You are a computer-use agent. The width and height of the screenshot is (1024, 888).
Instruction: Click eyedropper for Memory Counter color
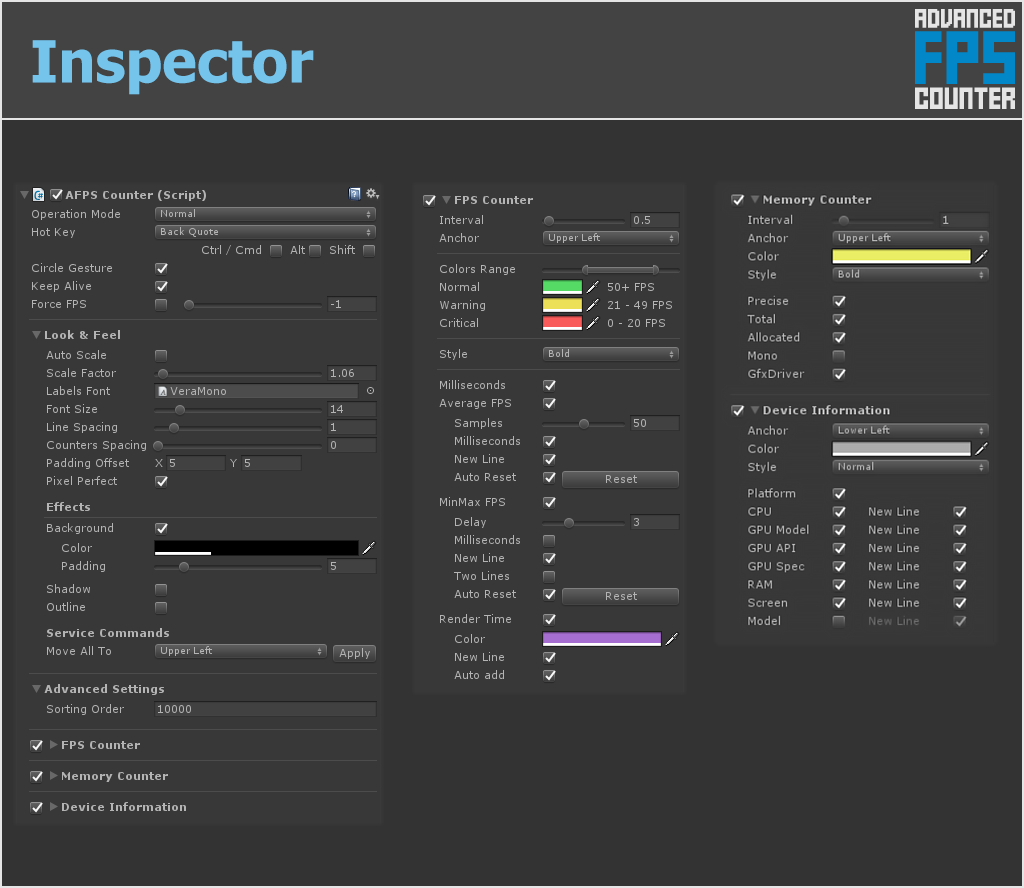pos(981,257)
